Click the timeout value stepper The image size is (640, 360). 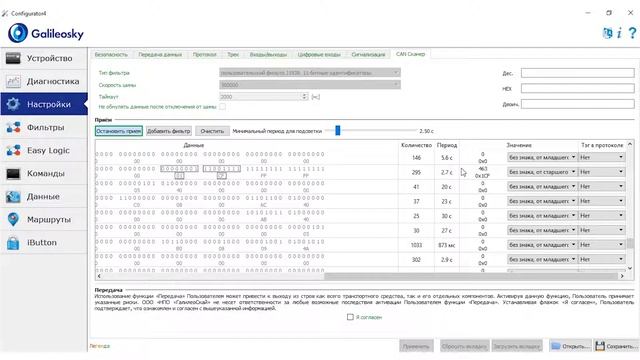[x=304, y=97]
